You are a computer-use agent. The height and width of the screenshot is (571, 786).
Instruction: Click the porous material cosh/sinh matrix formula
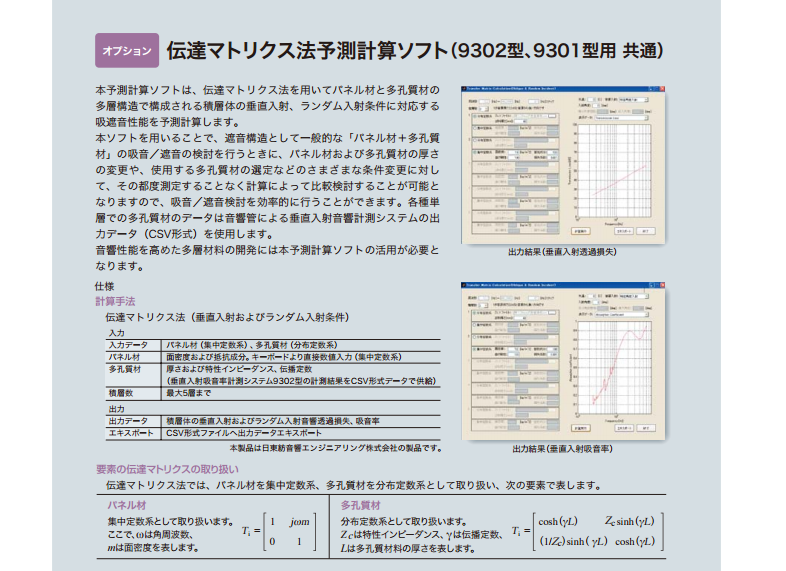click(x=585, y=530)
